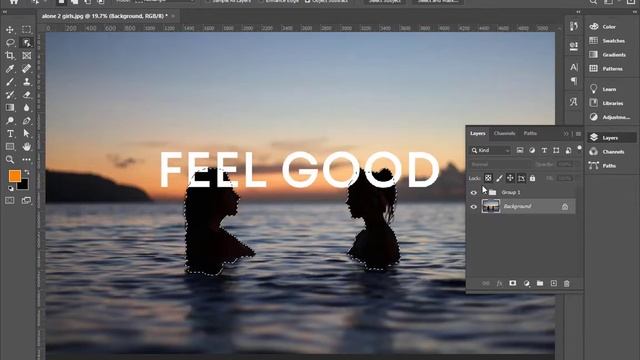Select the Hand tool

coord(27,147)
